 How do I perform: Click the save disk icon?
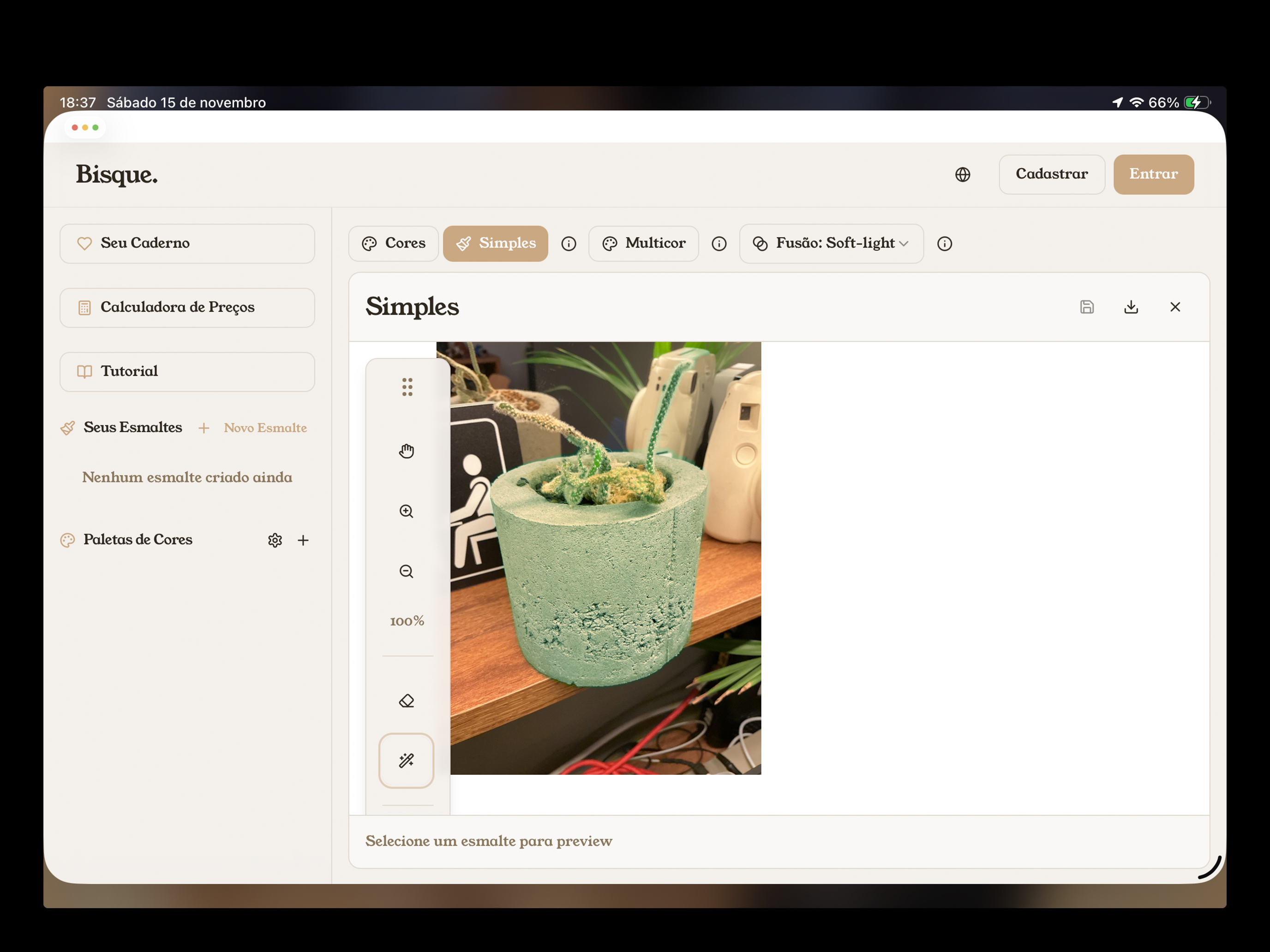coord(1087,307)
